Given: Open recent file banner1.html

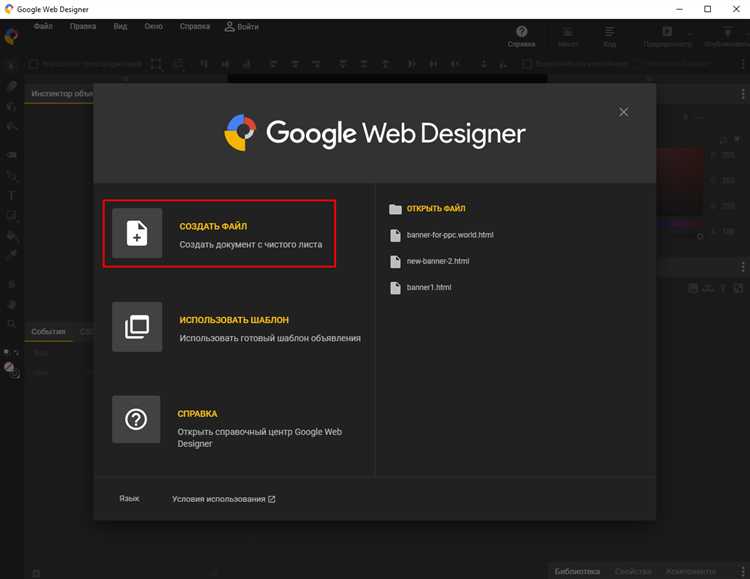Looking at the screenshot, I should point(428,287).
